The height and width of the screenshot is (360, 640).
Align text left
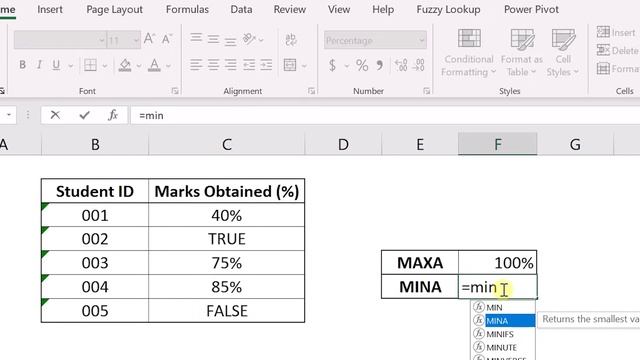tap(196, 64)
